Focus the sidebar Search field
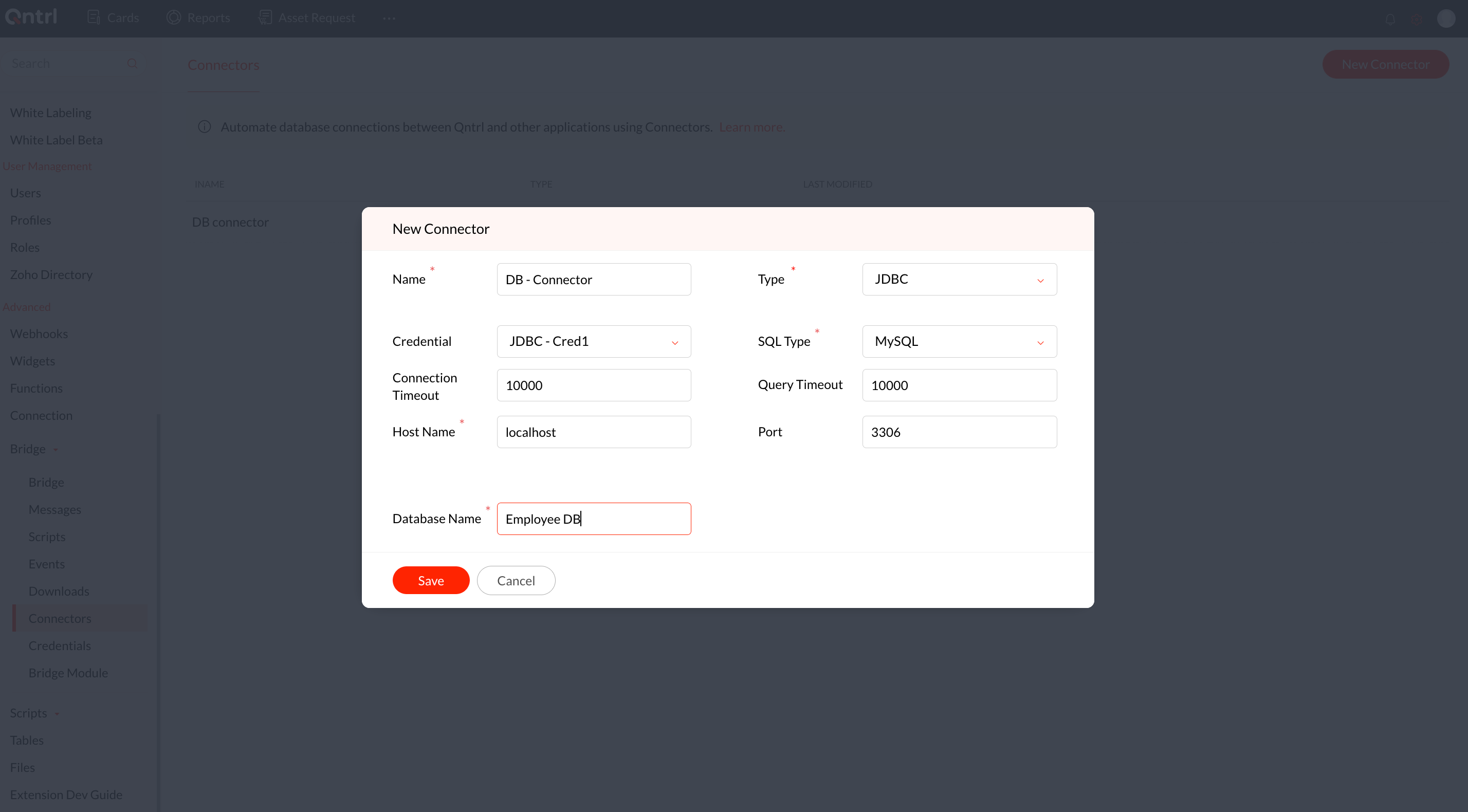 tap(67, 63)
